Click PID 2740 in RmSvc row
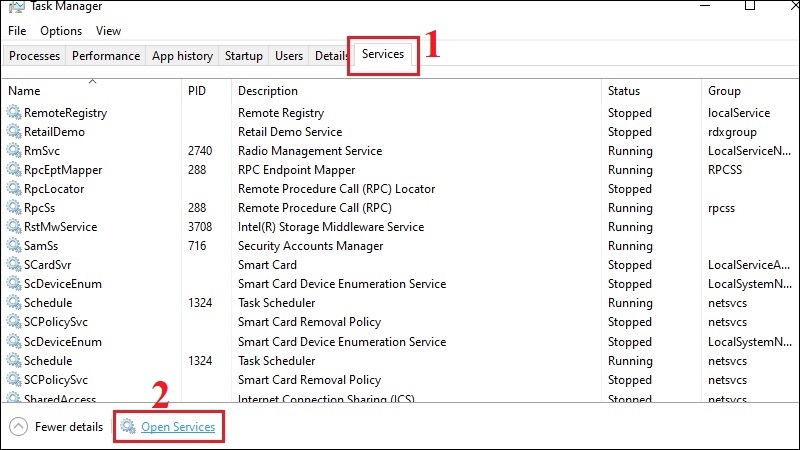800x450 pixels. pyautogui.click(x=199, y=151)
